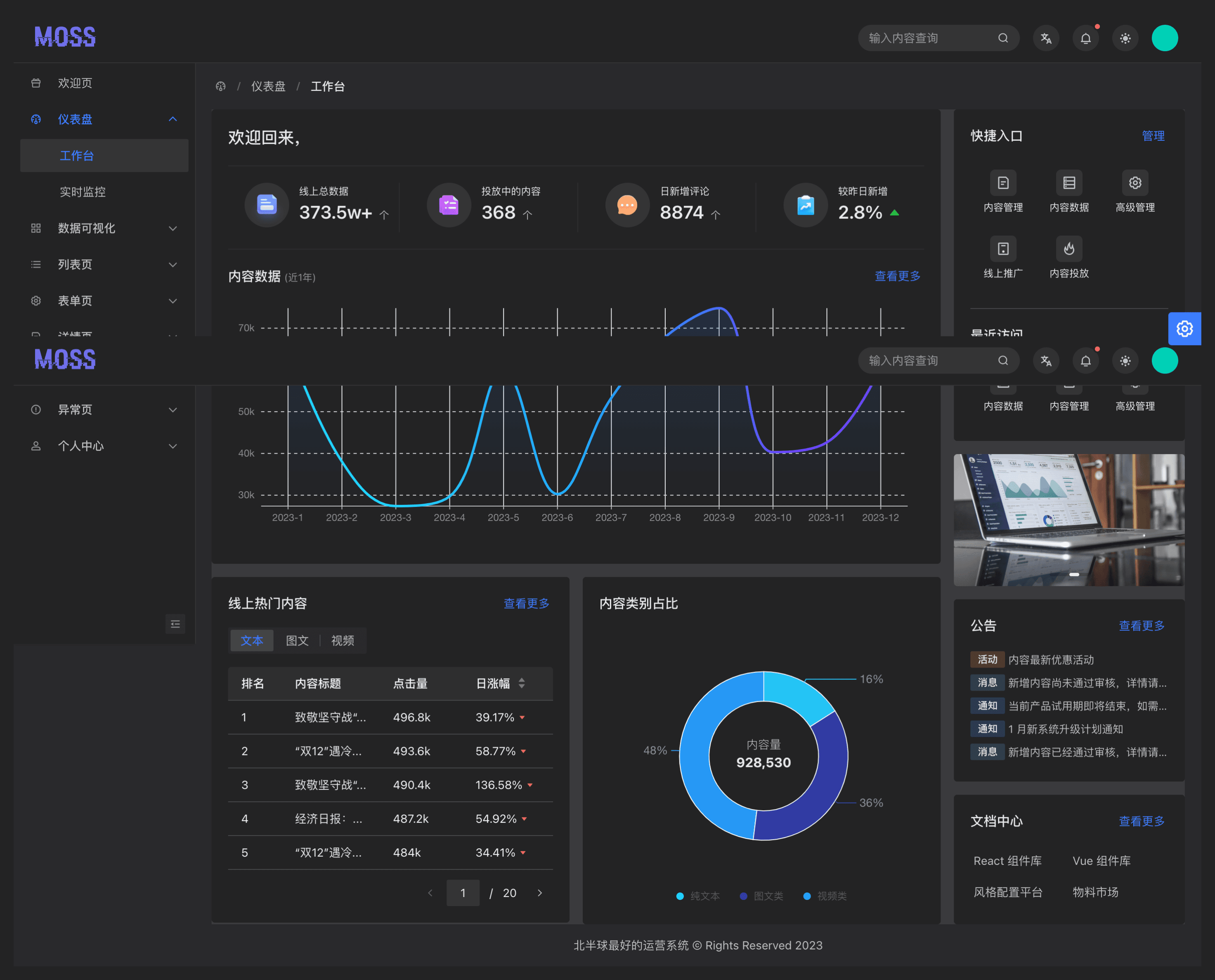
Task: Toggle 视频类 legend in donut chart
Action: (x=825, y=896)
